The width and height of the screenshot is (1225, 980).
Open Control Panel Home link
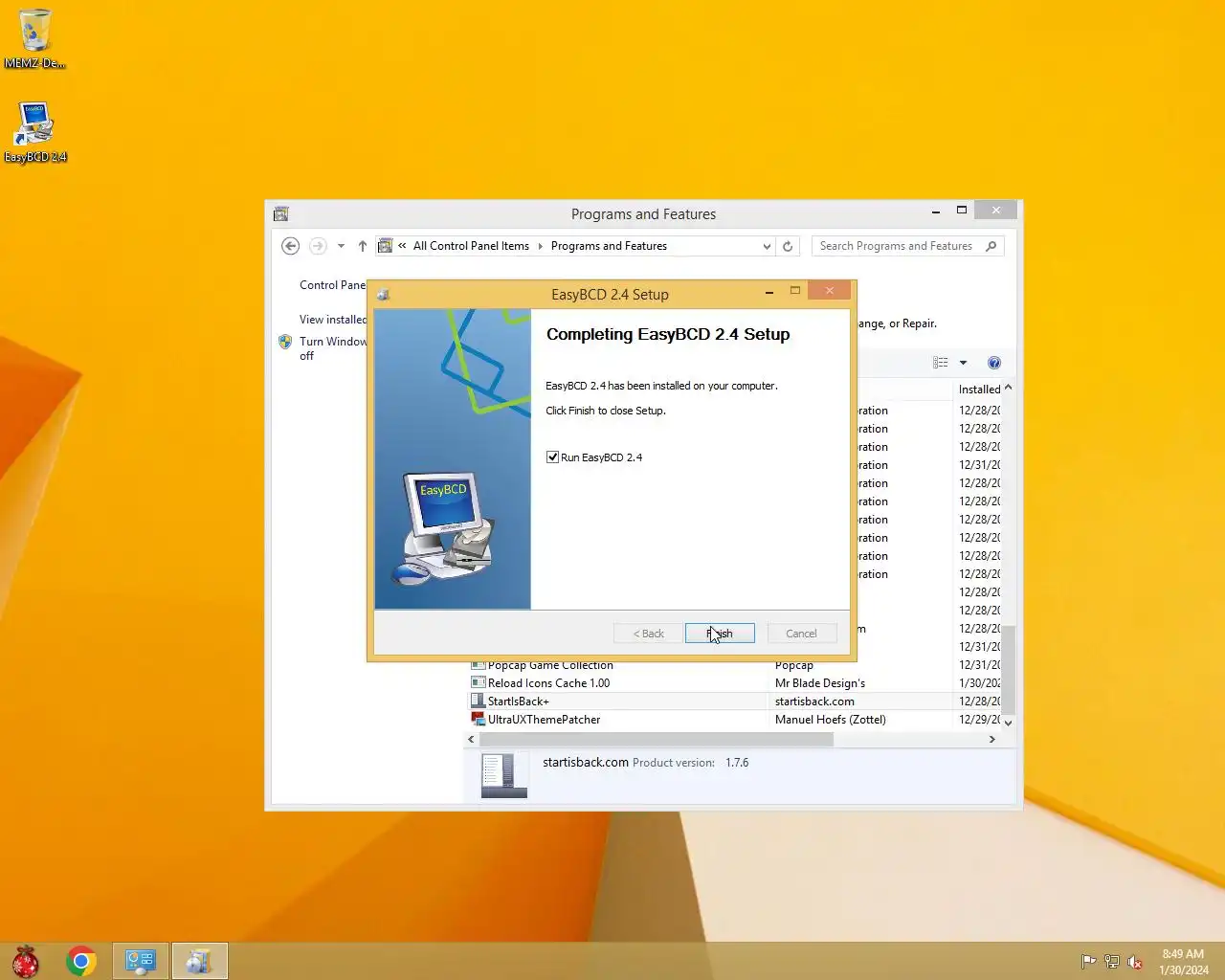pyautogui.click(x=332, y=285)
